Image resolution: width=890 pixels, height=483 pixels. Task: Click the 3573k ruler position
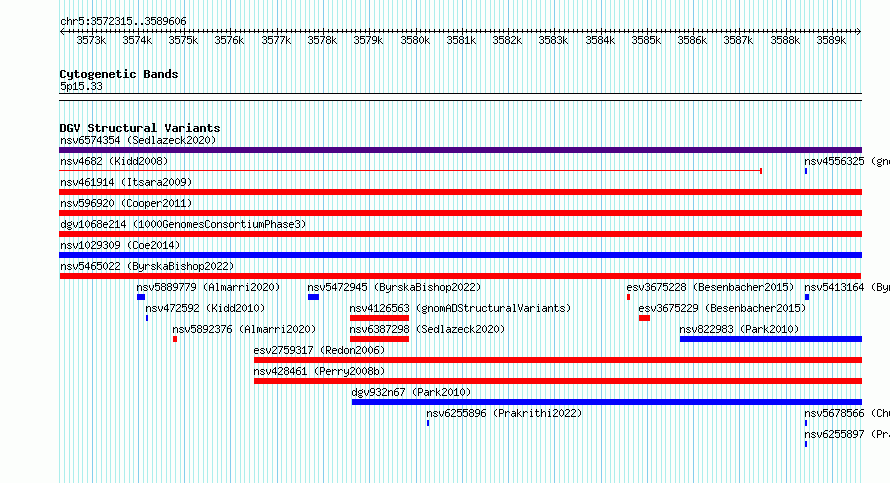pos(91,40)
